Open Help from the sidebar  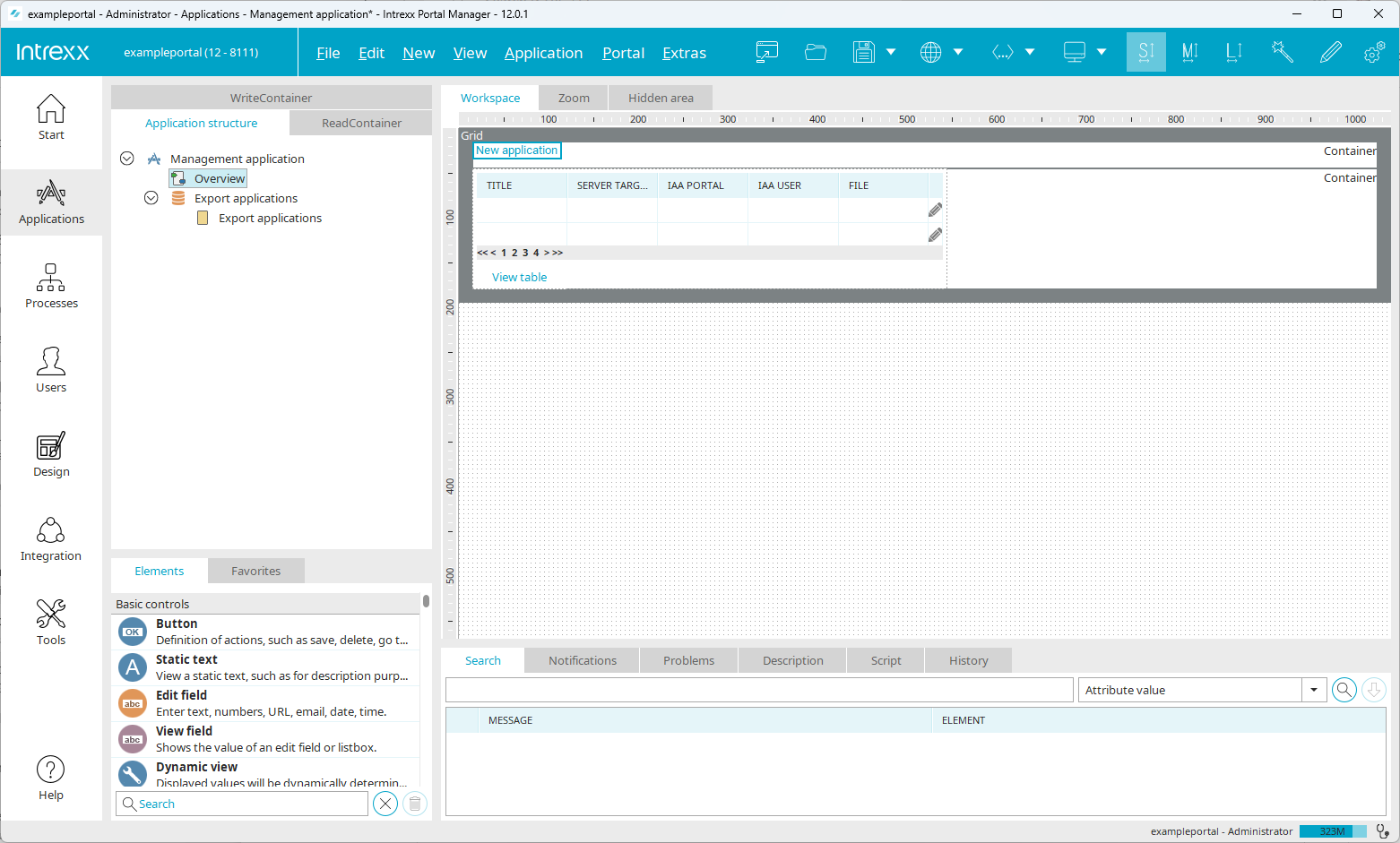tap(51, 778)
